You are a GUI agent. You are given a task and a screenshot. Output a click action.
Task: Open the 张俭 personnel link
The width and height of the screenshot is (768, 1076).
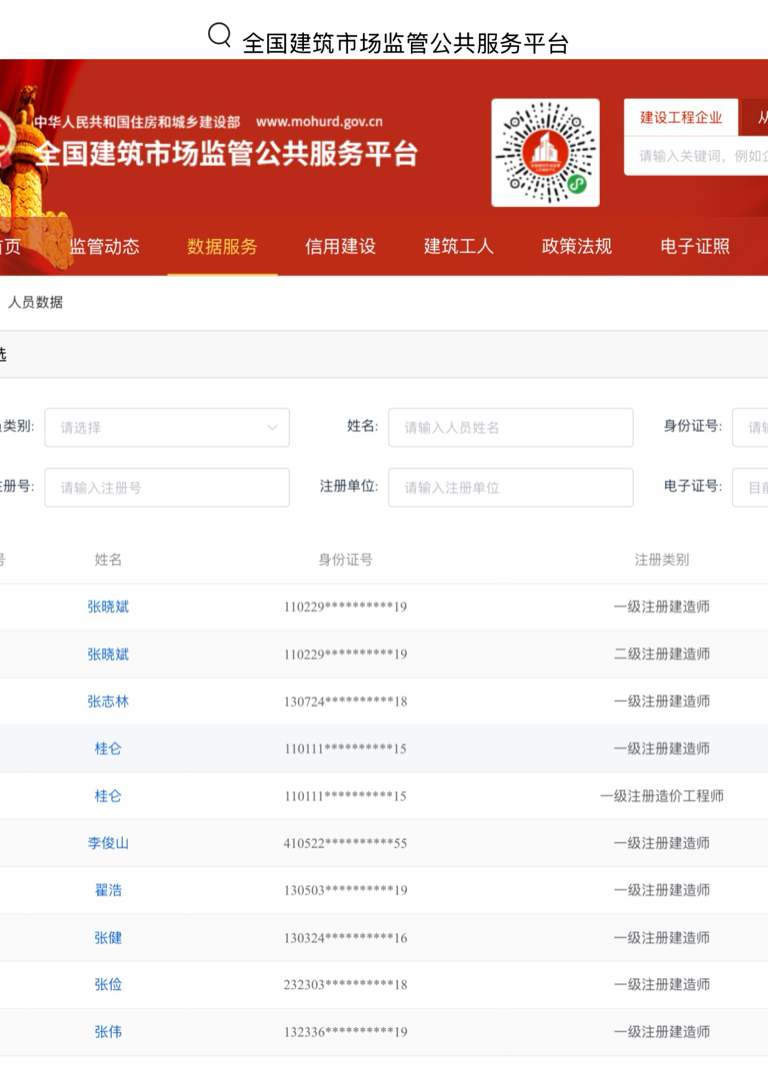(x=108, y=984)
